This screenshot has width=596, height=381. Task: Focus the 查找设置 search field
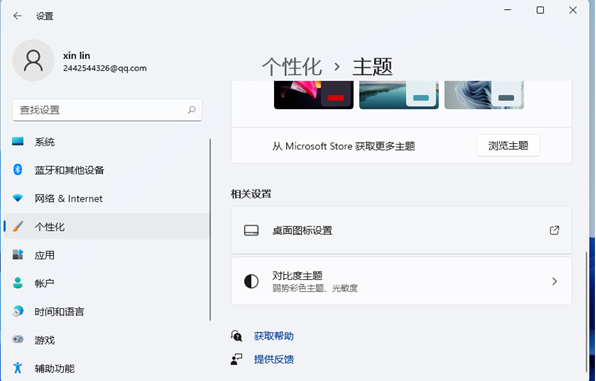pyautogui.click(x=107, y=110)
